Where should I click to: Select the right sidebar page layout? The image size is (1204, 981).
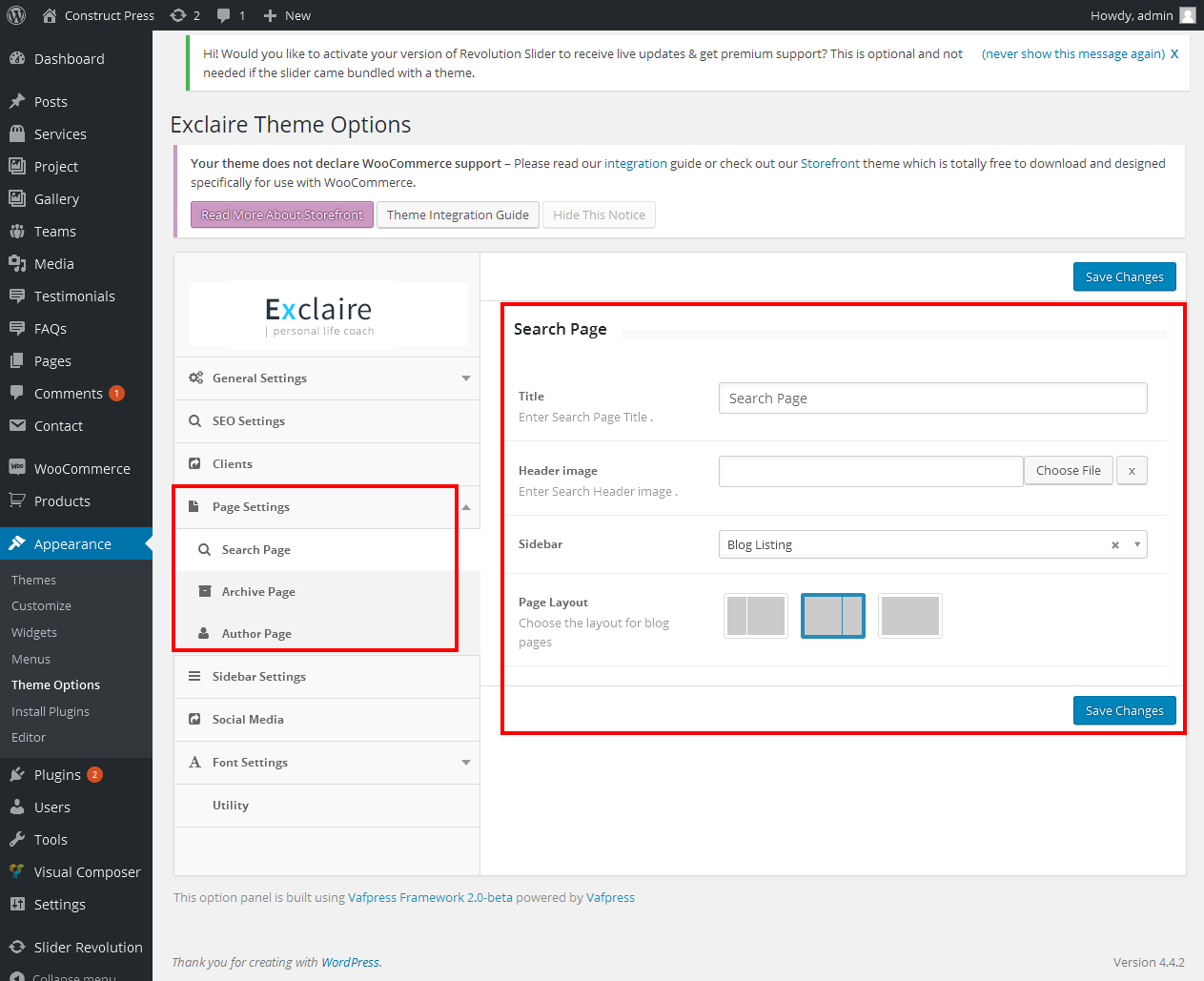832,616
